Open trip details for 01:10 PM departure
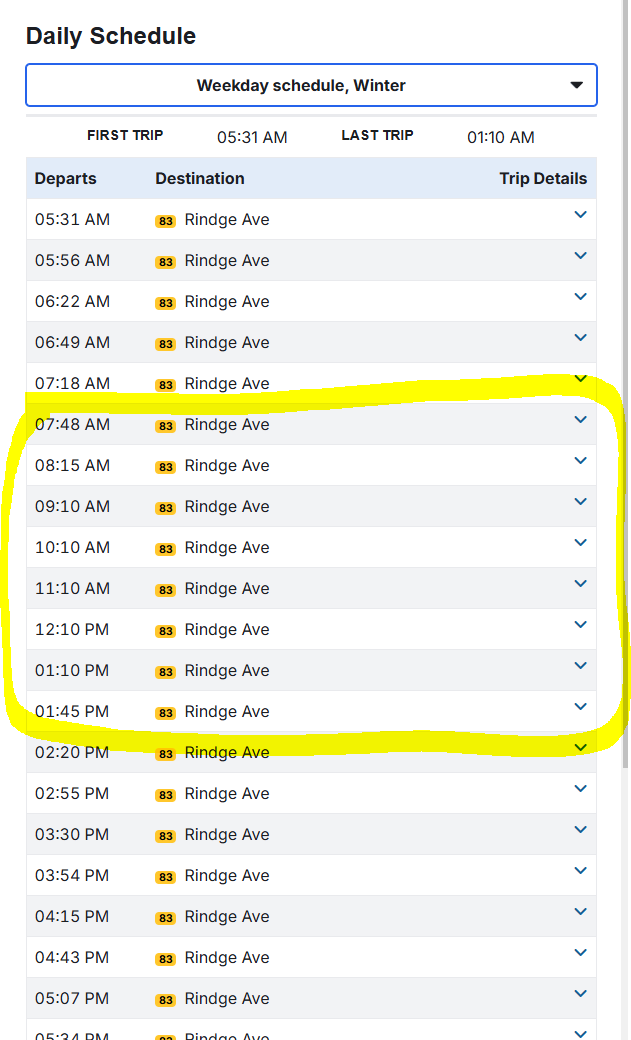 [580, 666]
